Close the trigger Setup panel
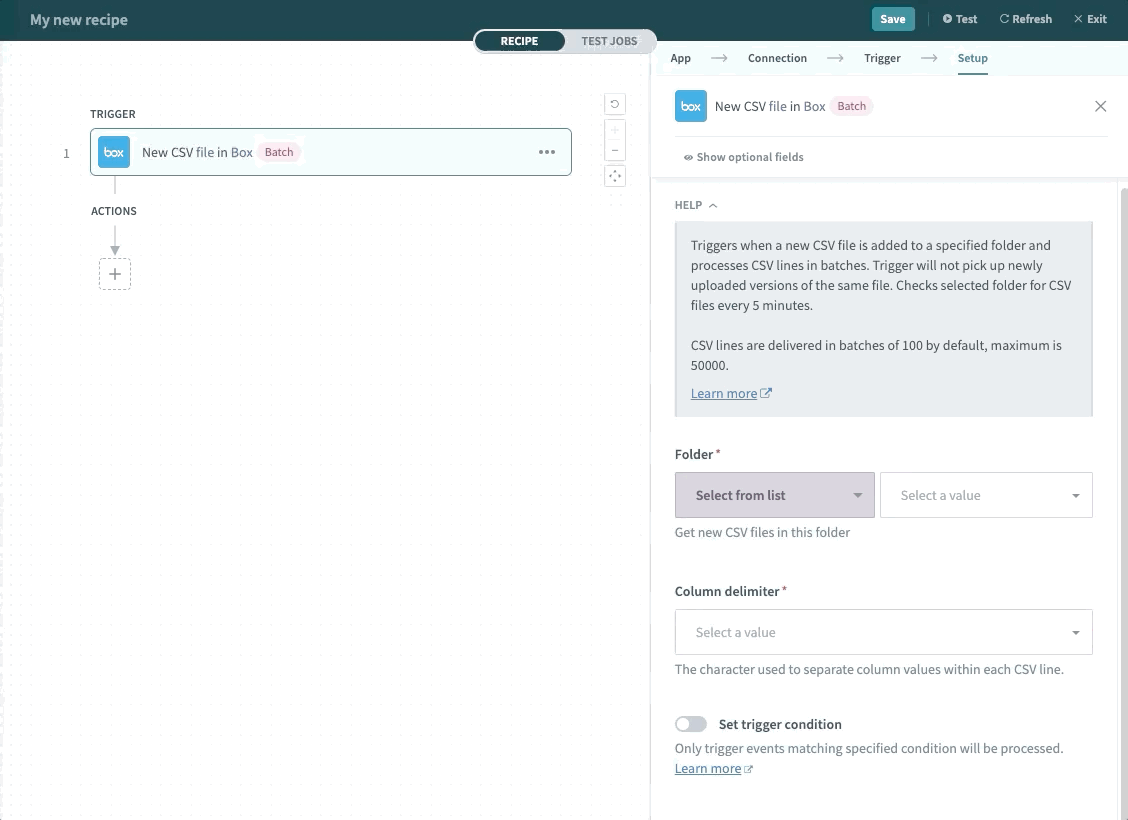The image size is (1128, 820). pos(1101,105)
